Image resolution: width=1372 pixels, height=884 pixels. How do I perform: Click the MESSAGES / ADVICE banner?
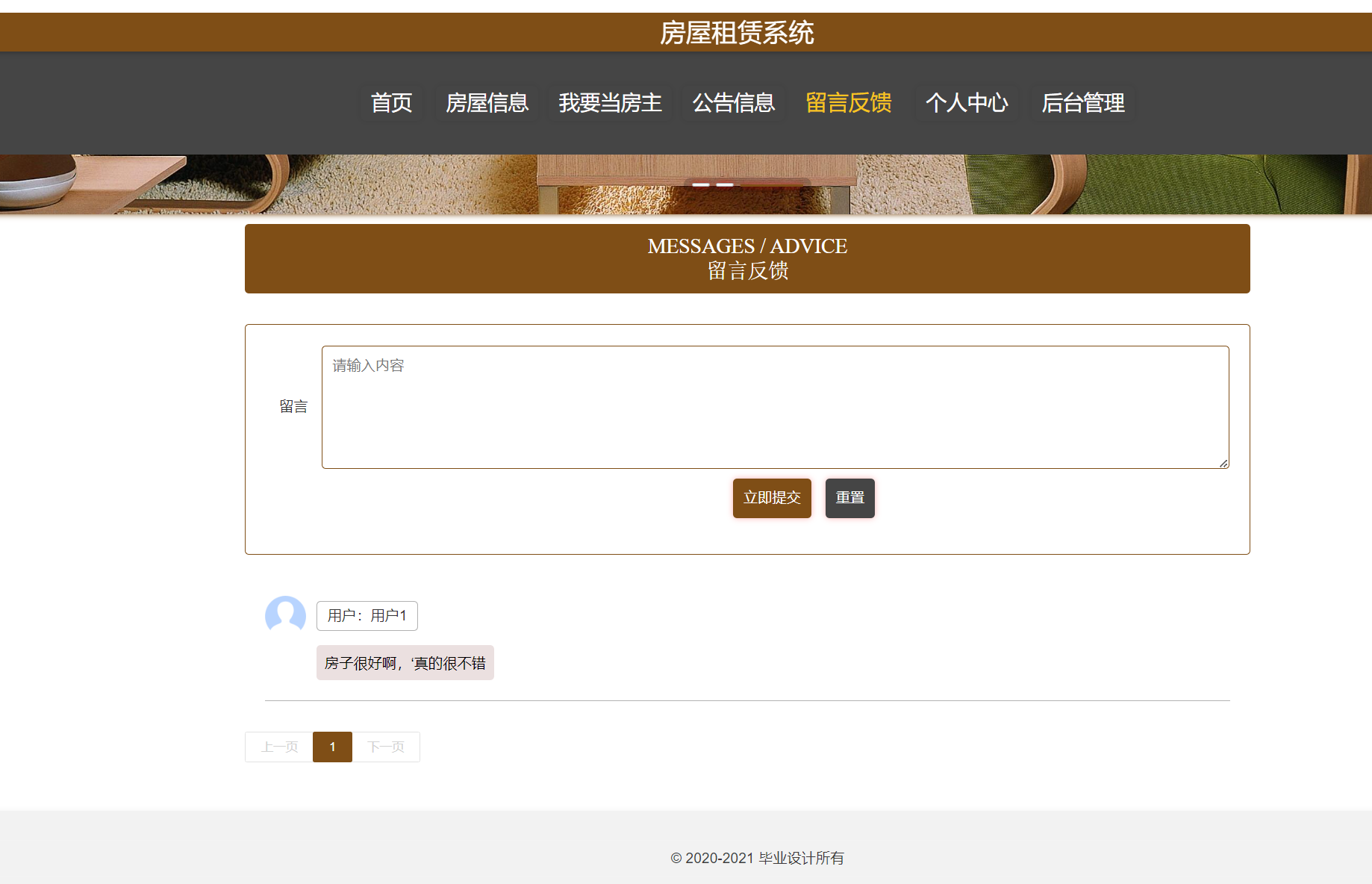746,258
